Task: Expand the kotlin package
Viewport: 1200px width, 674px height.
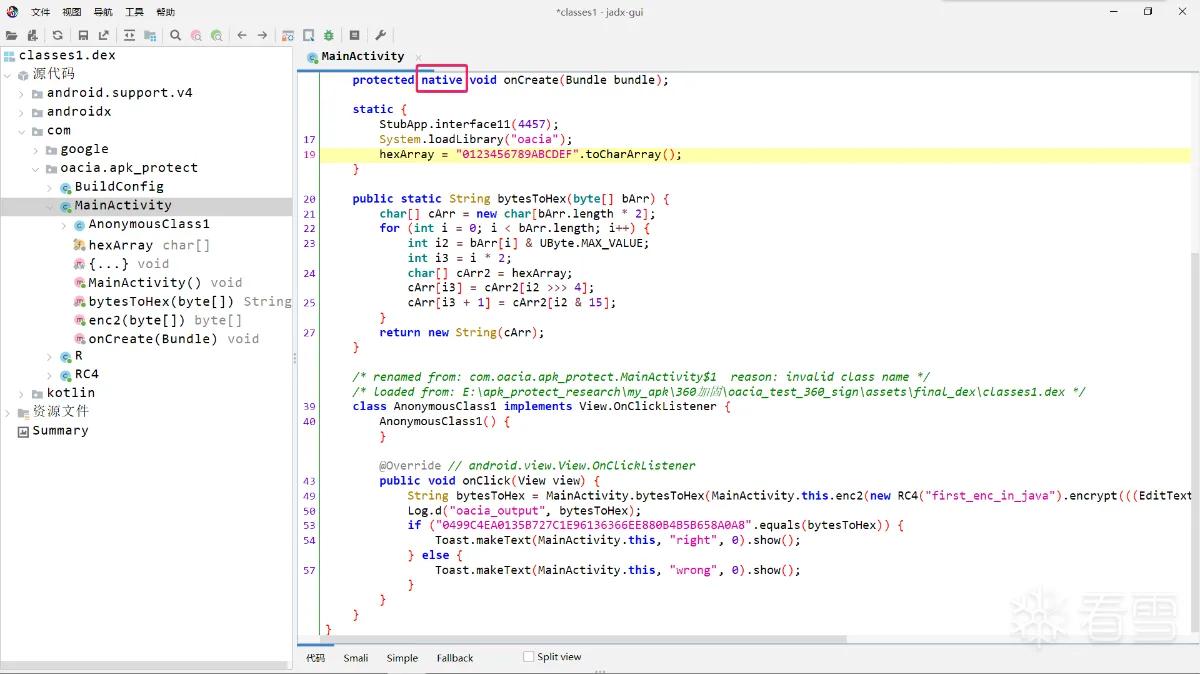Action: [22, 393]
